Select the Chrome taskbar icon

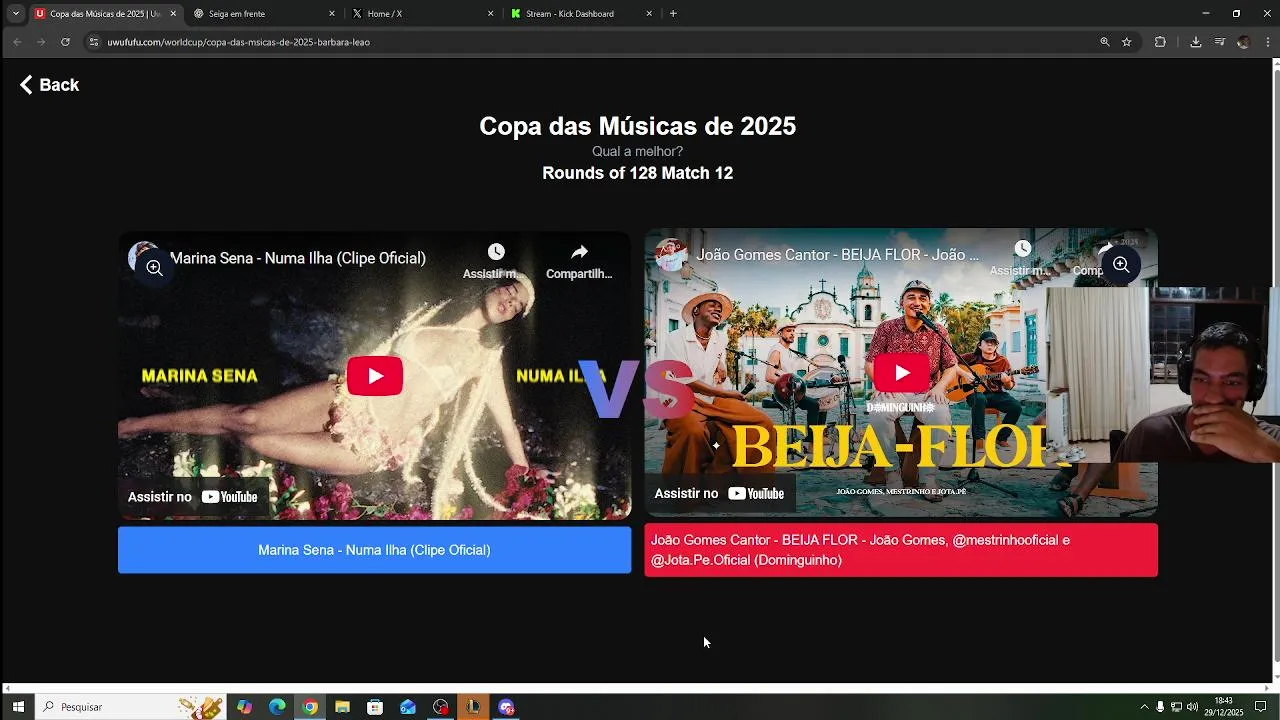tap(310, 707)
